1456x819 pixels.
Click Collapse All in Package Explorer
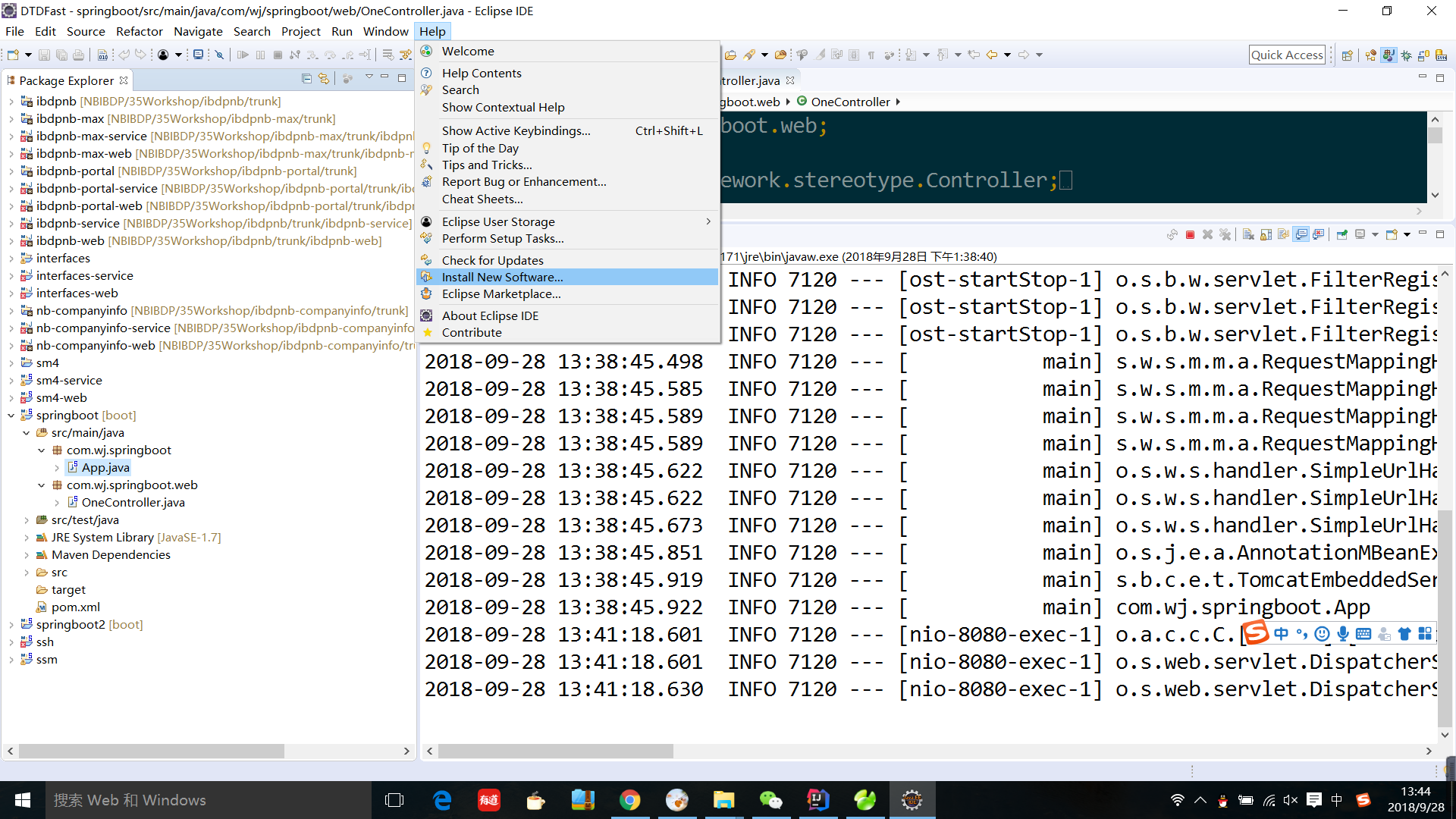click(306, 78)
